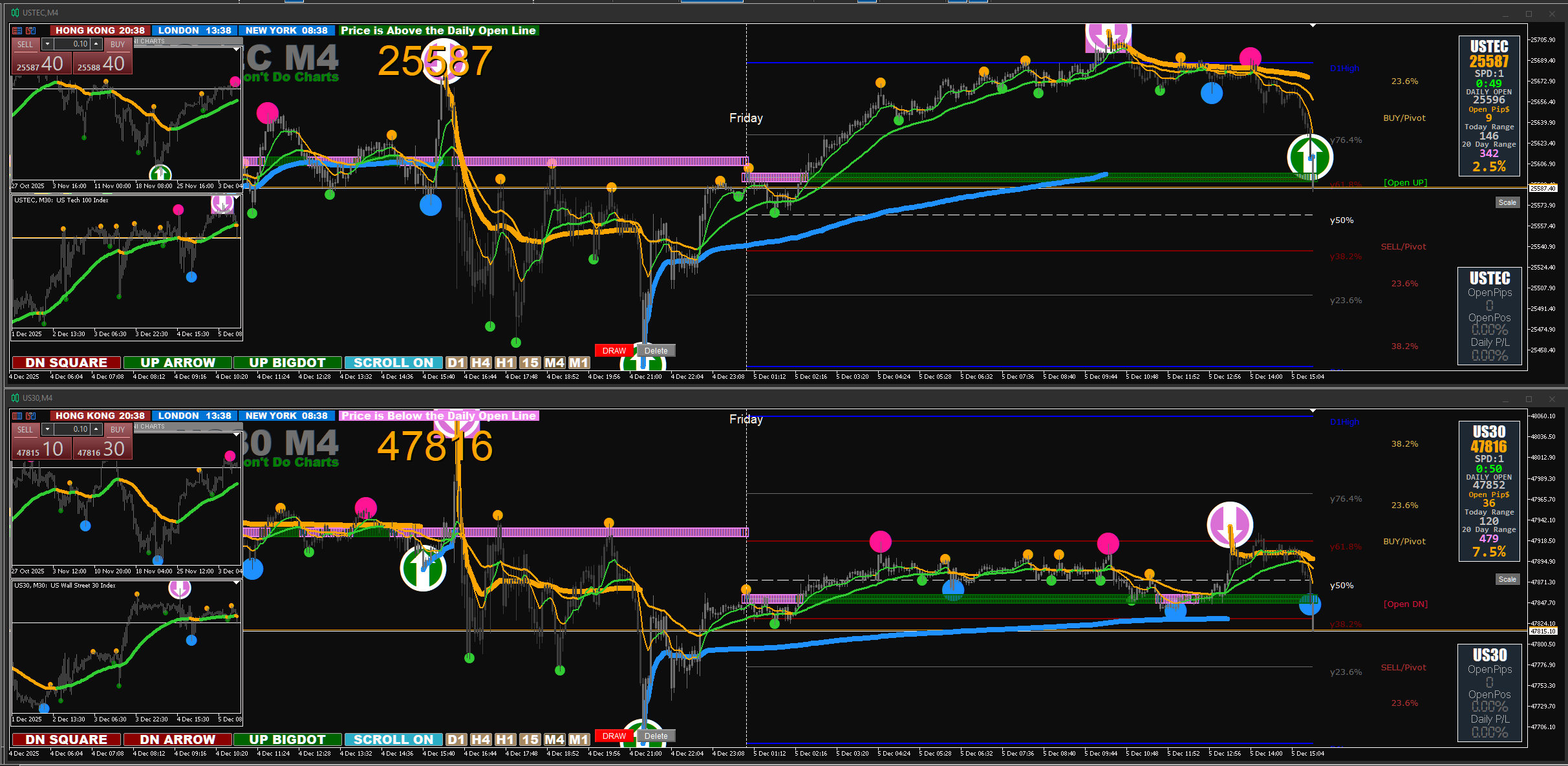Toggle the UP BIGDOT button on USTEC chart

[x=287, y=363]
